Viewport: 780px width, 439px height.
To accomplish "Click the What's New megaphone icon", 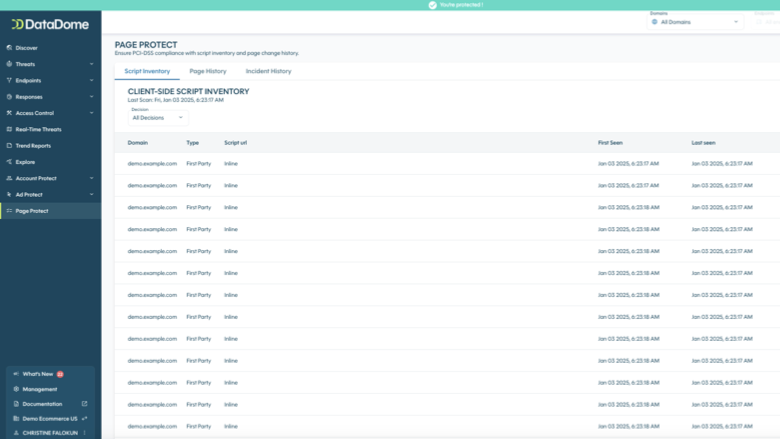I will point(16,374).
